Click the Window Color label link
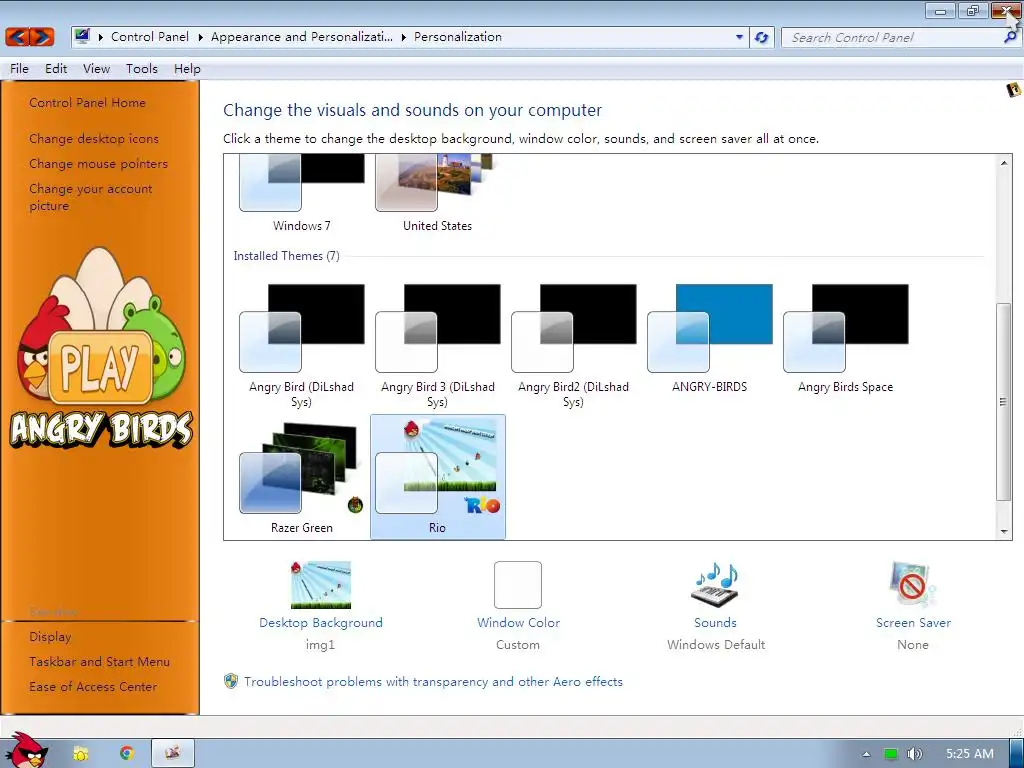The width and height of the screenshot is (1024, 768). pos(519,622)
